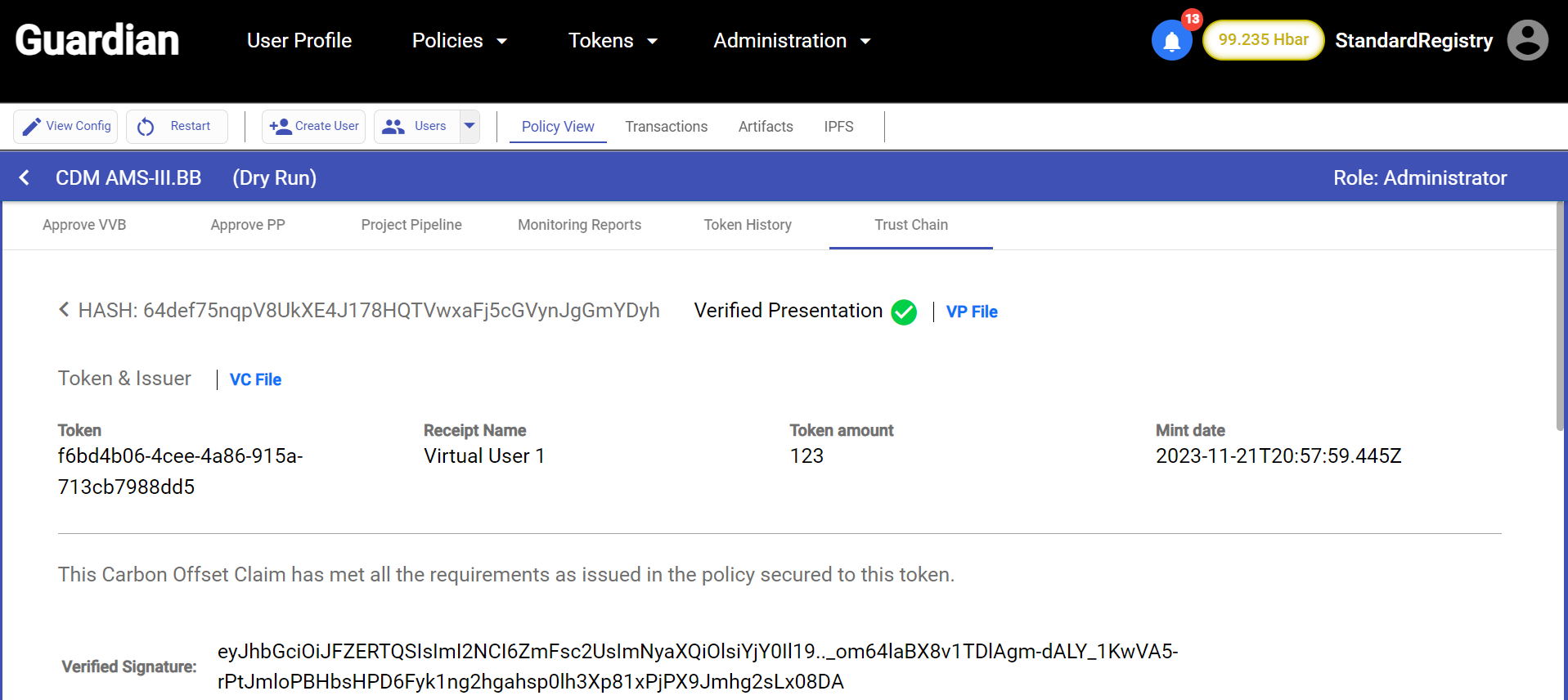Click the View Config pencil icon

(31, 127)
